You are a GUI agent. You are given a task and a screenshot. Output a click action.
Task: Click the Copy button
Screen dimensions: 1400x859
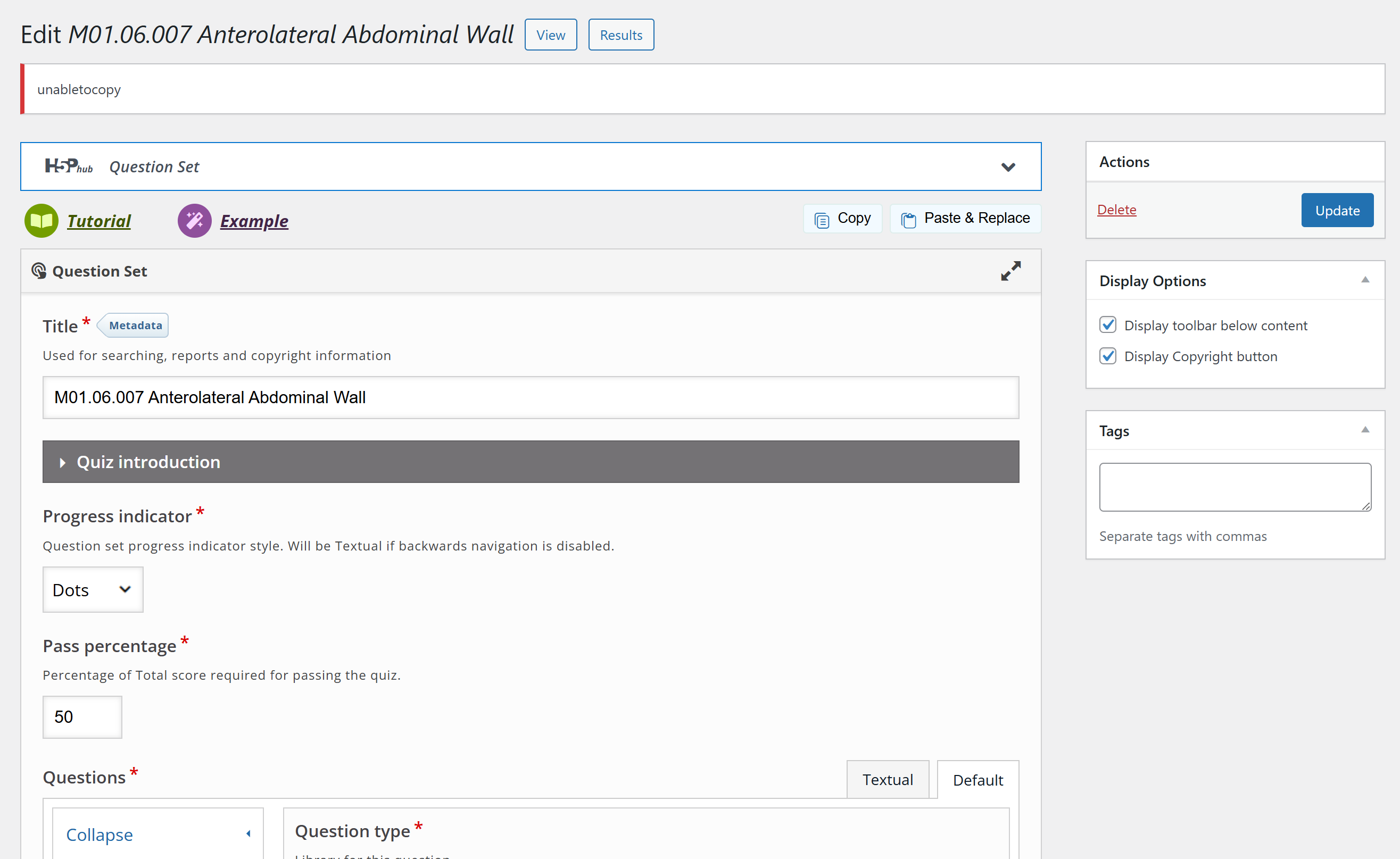tap(843, 219)
